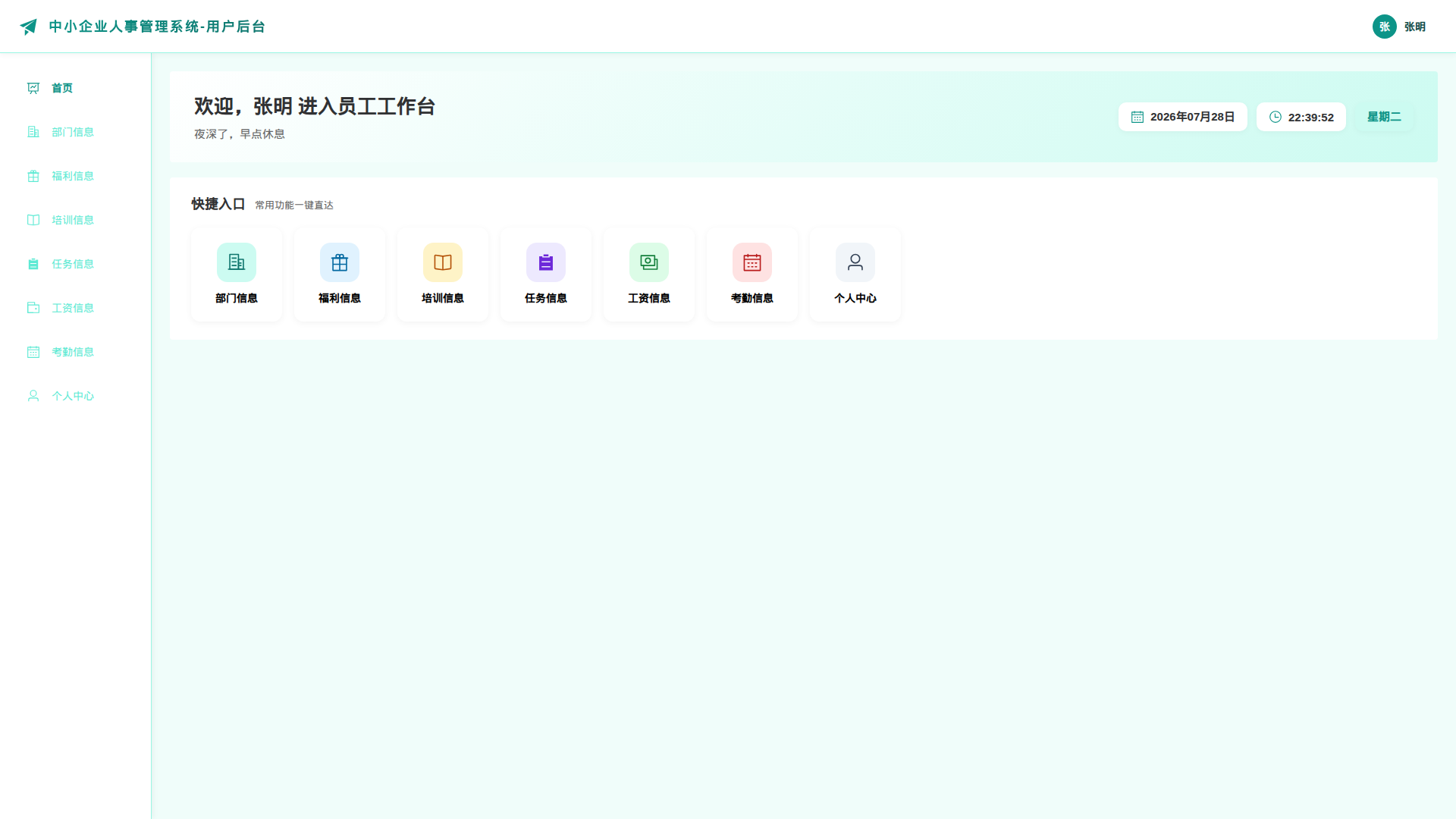
Task: Click the purple clipboard icon on the 任务信息 card
Action: click(546, 262)
